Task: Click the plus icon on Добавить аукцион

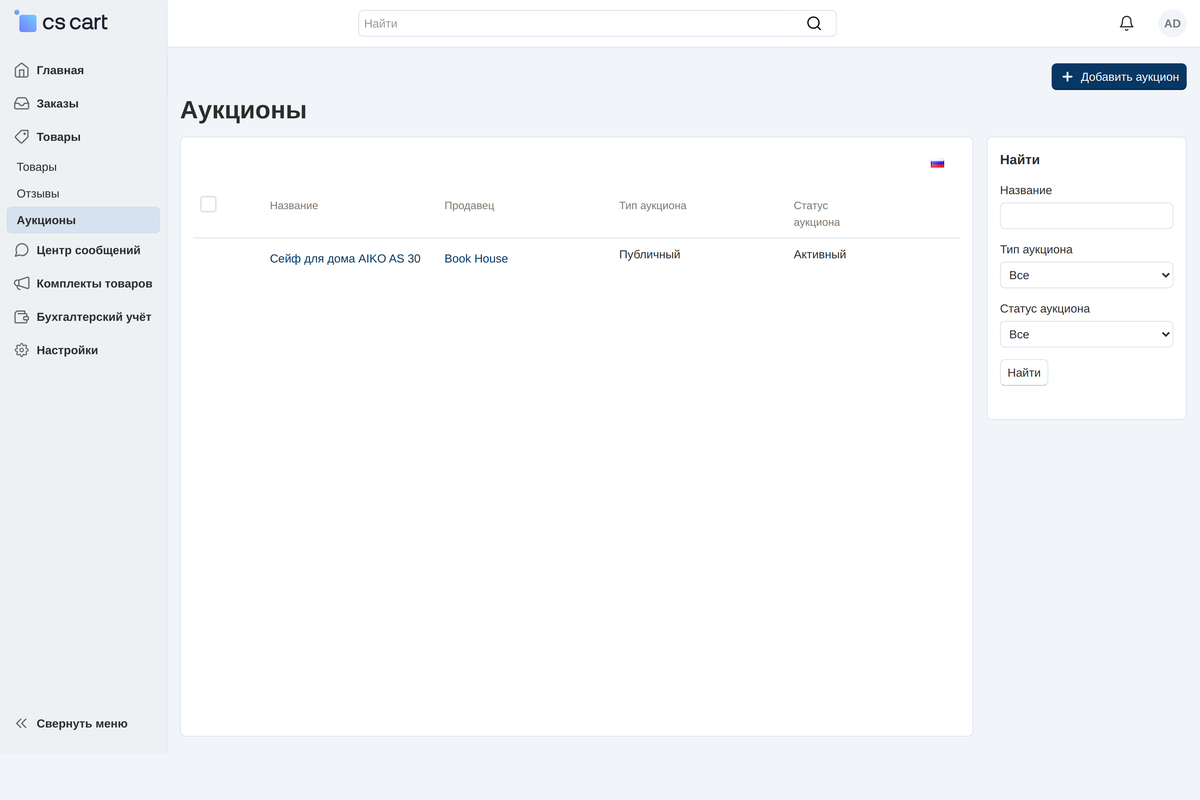Action: [1067, 77]
